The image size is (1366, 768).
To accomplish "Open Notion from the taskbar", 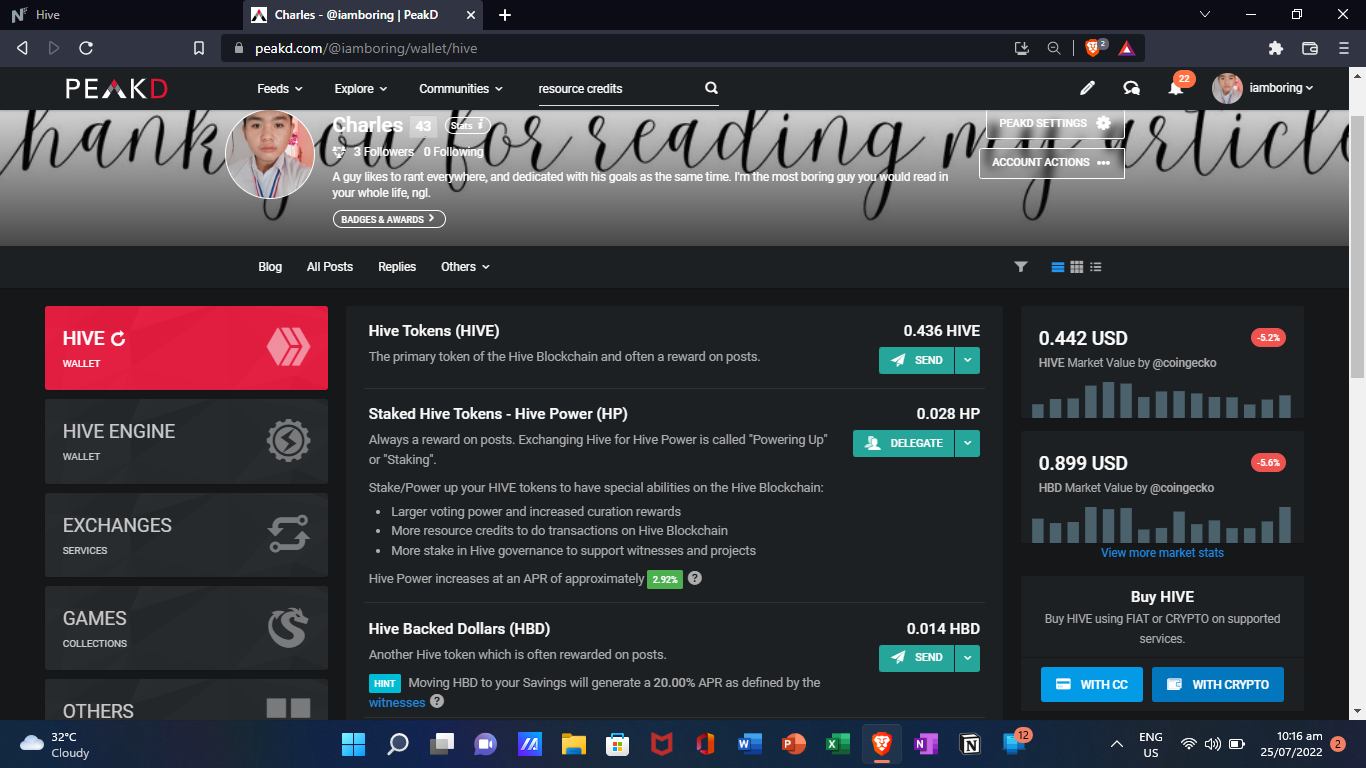I will click(x=969, y=744).
